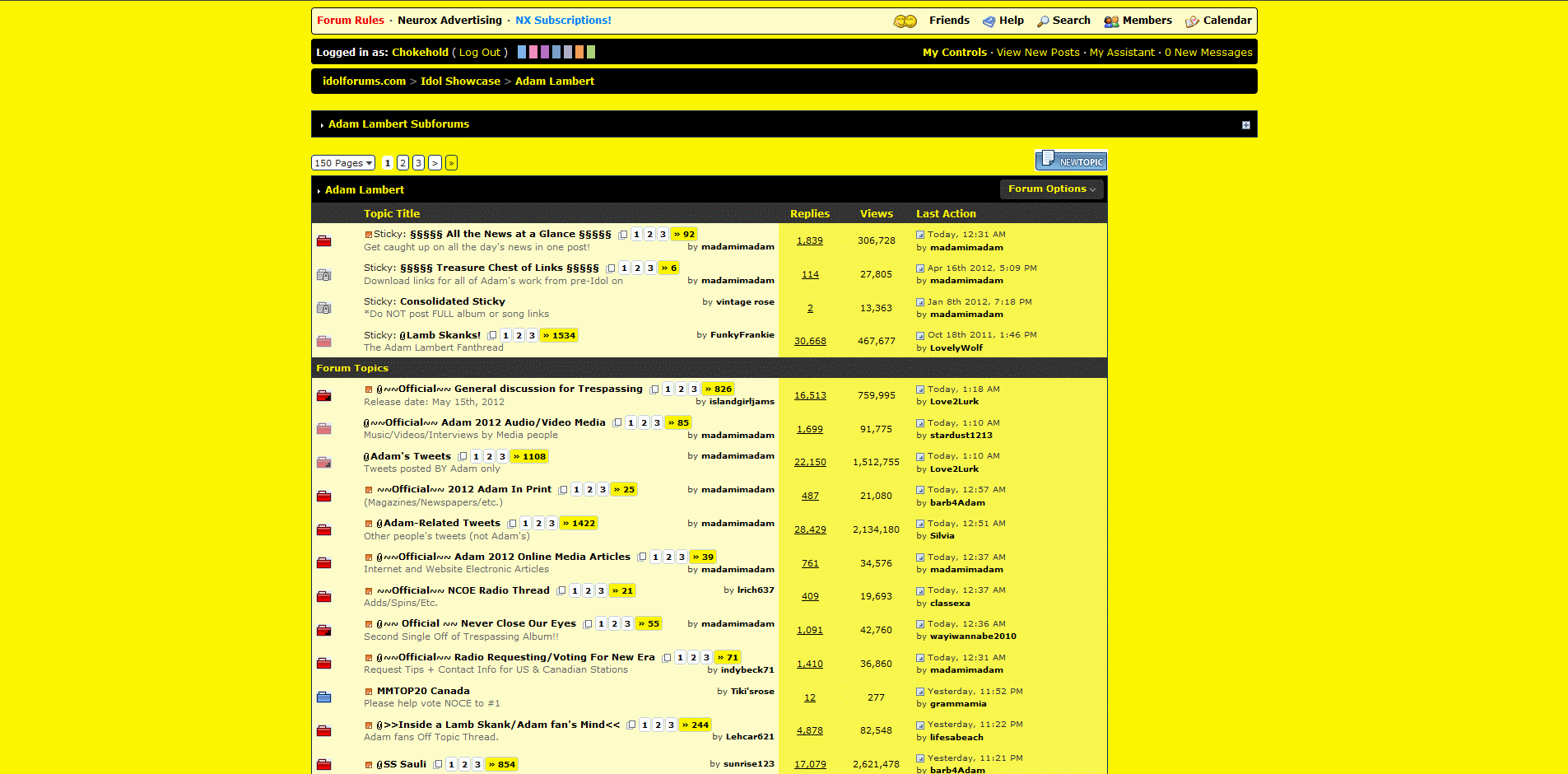Expand Adam Lambert Subforums with plus icon
Screen dimensions: 1568x774
click(x=1246, y=125)
